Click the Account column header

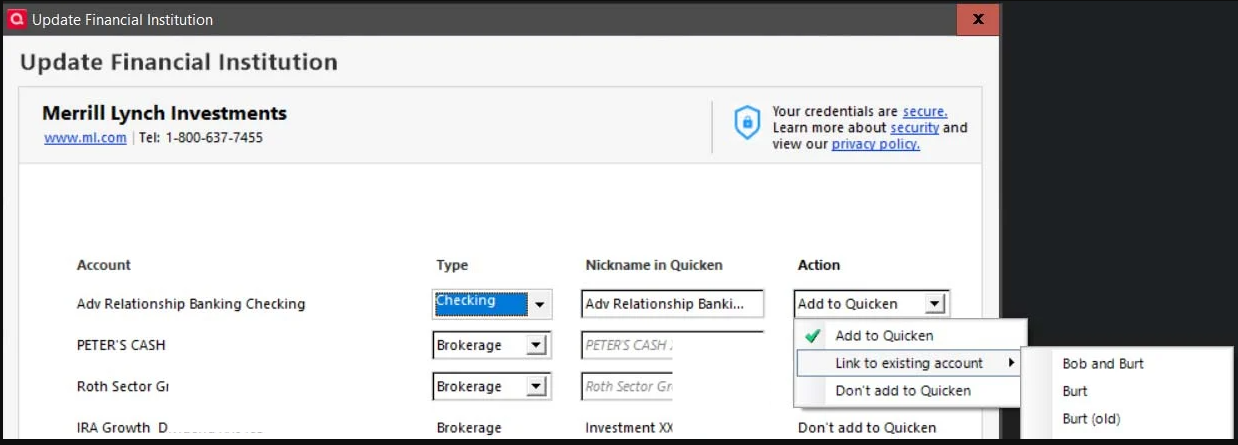pos(104,265)
